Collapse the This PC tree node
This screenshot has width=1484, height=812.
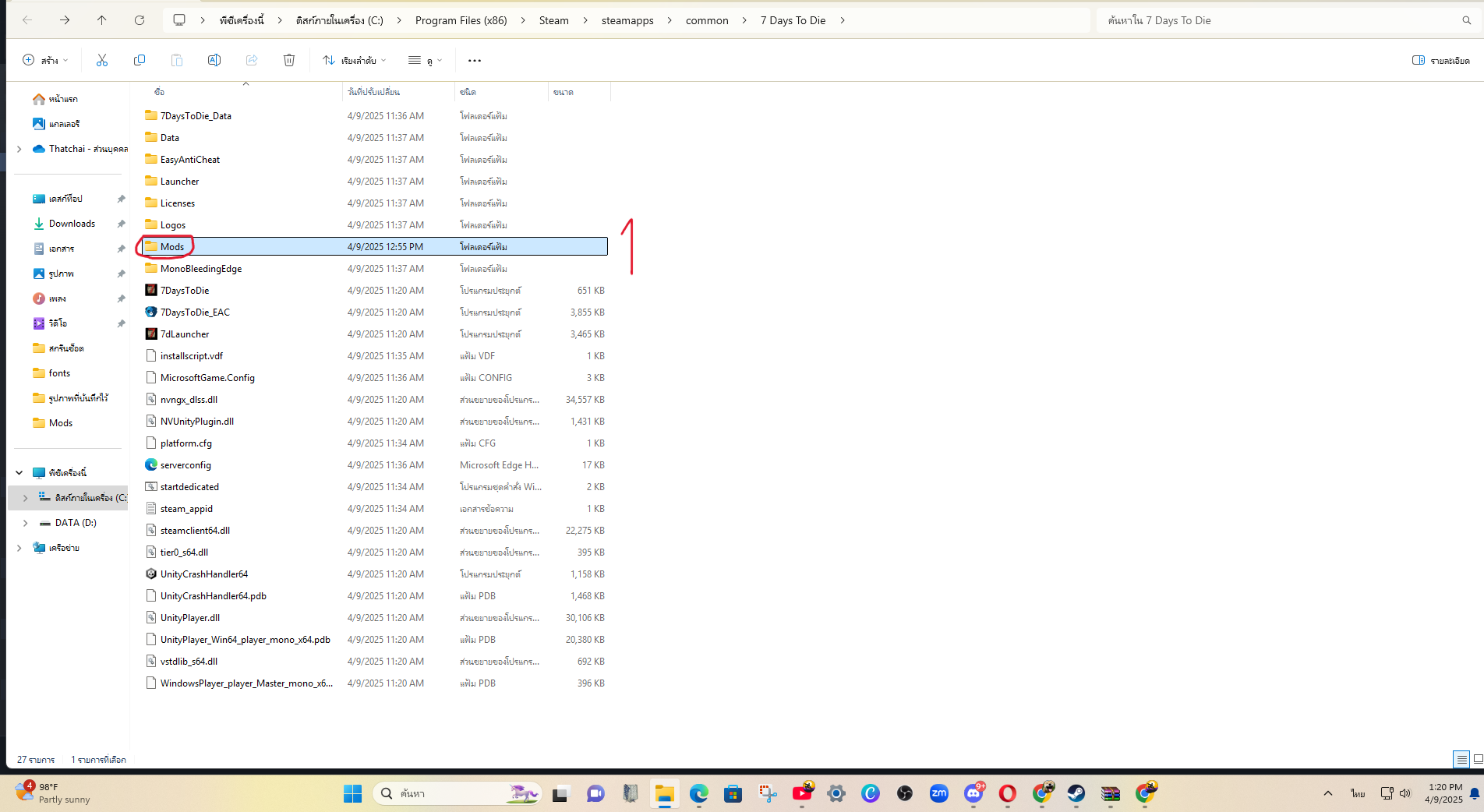pyautogui.click(x=19, y=473)
